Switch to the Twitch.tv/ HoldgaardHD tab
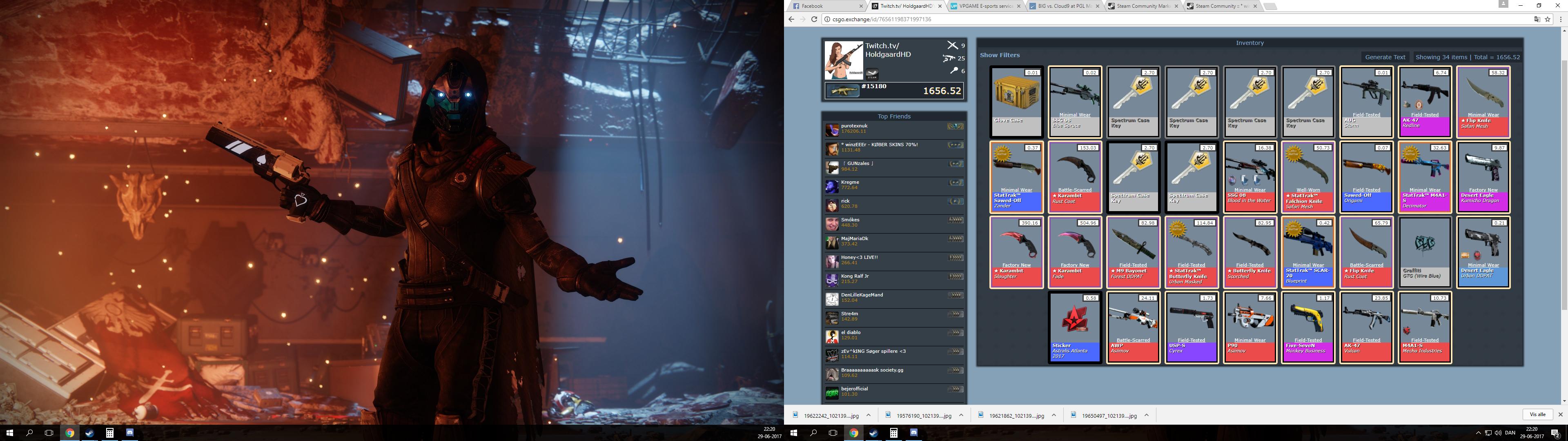The height and width of the screenshot is (441, 1568). pyautogui.click(x=906, y=6)
